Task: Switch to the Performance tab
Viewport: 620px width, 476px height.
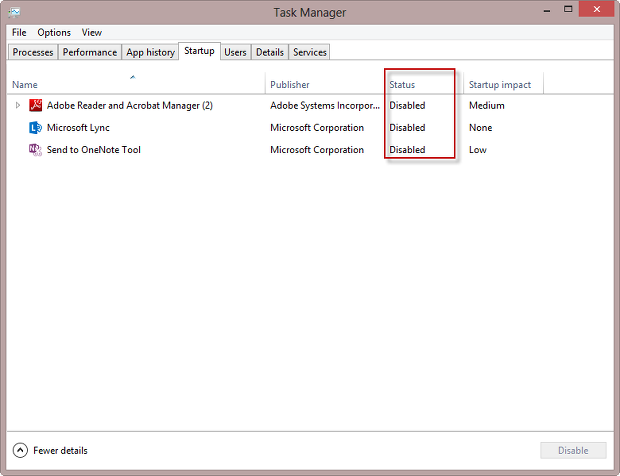Action: coord(90,52)
